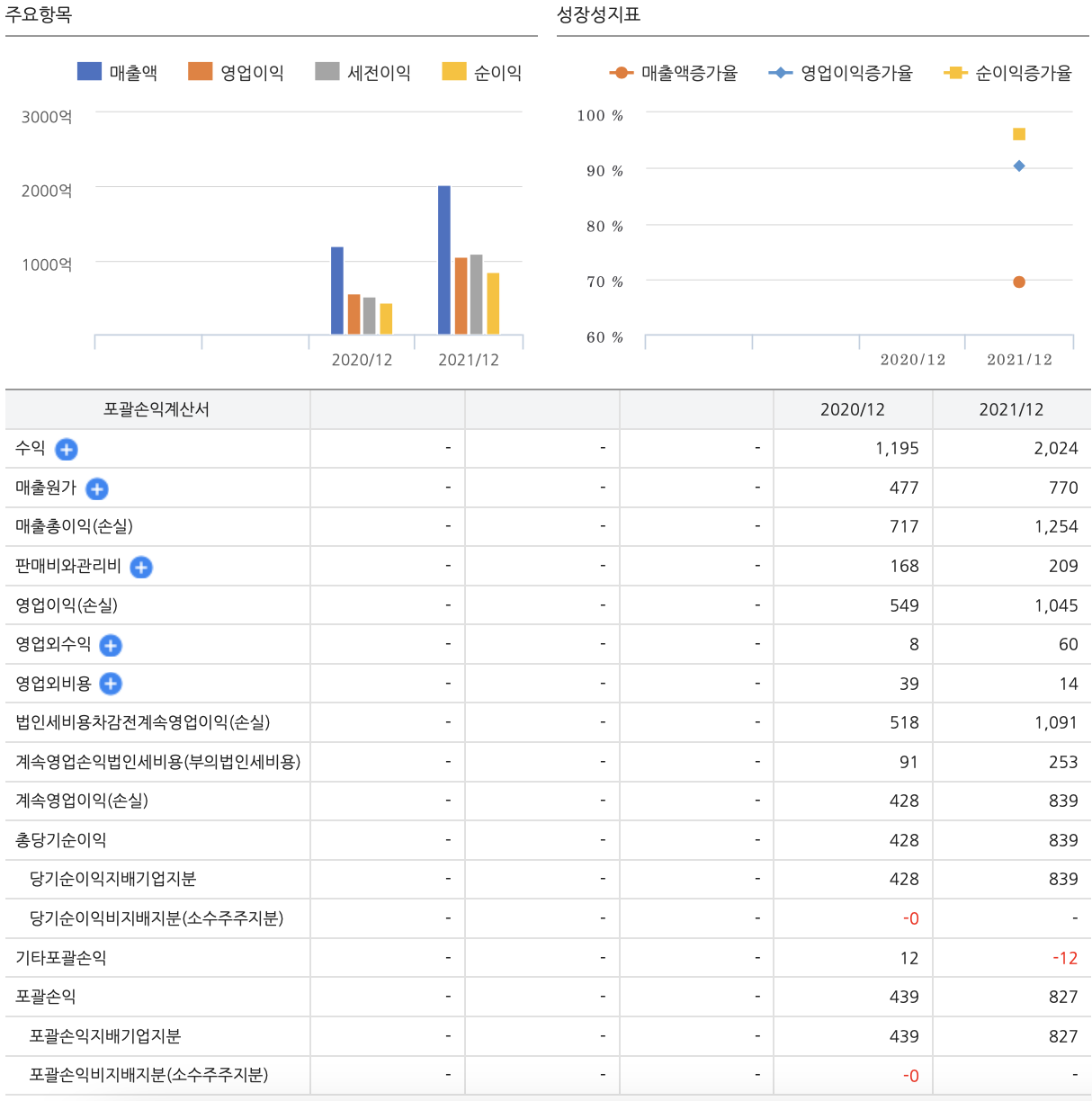The width and height of the screenshot is (1092, 1101).
Task: Expand the 수익 row plus icon
Action: click(x=67, y=449)
